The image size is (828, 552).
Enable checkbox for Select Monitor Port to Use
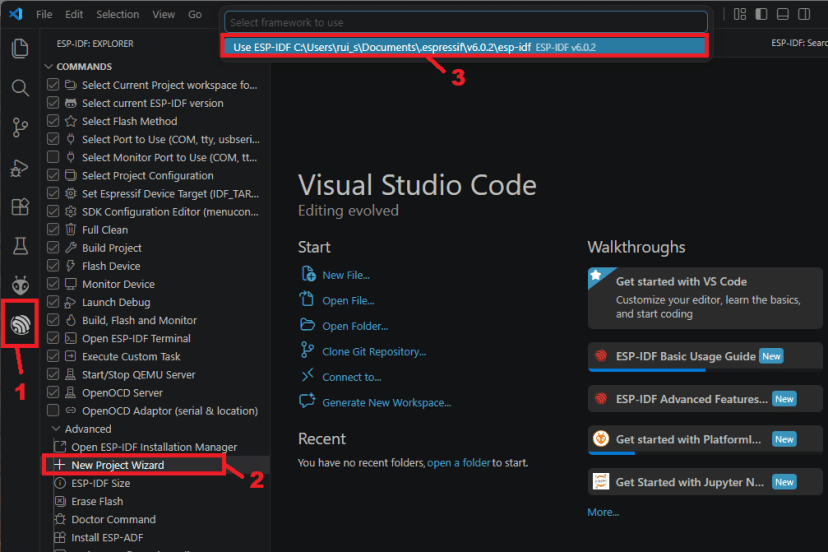[53, 157]
